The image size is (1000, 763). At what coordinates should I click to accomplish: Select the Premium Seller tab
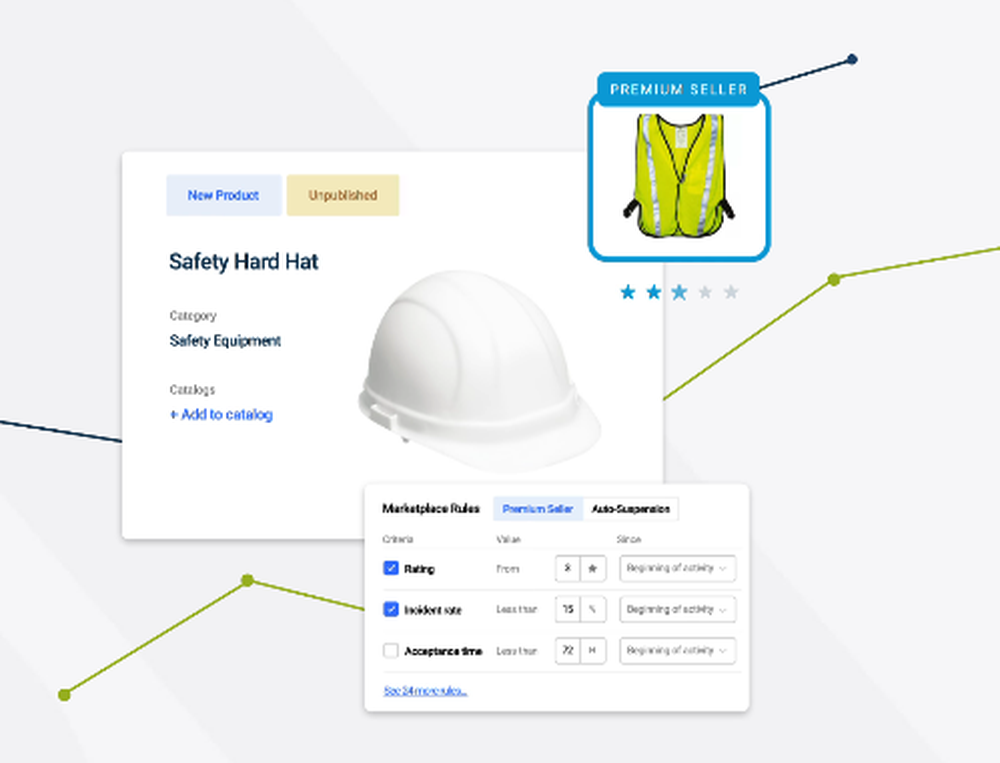pos(538,509)
